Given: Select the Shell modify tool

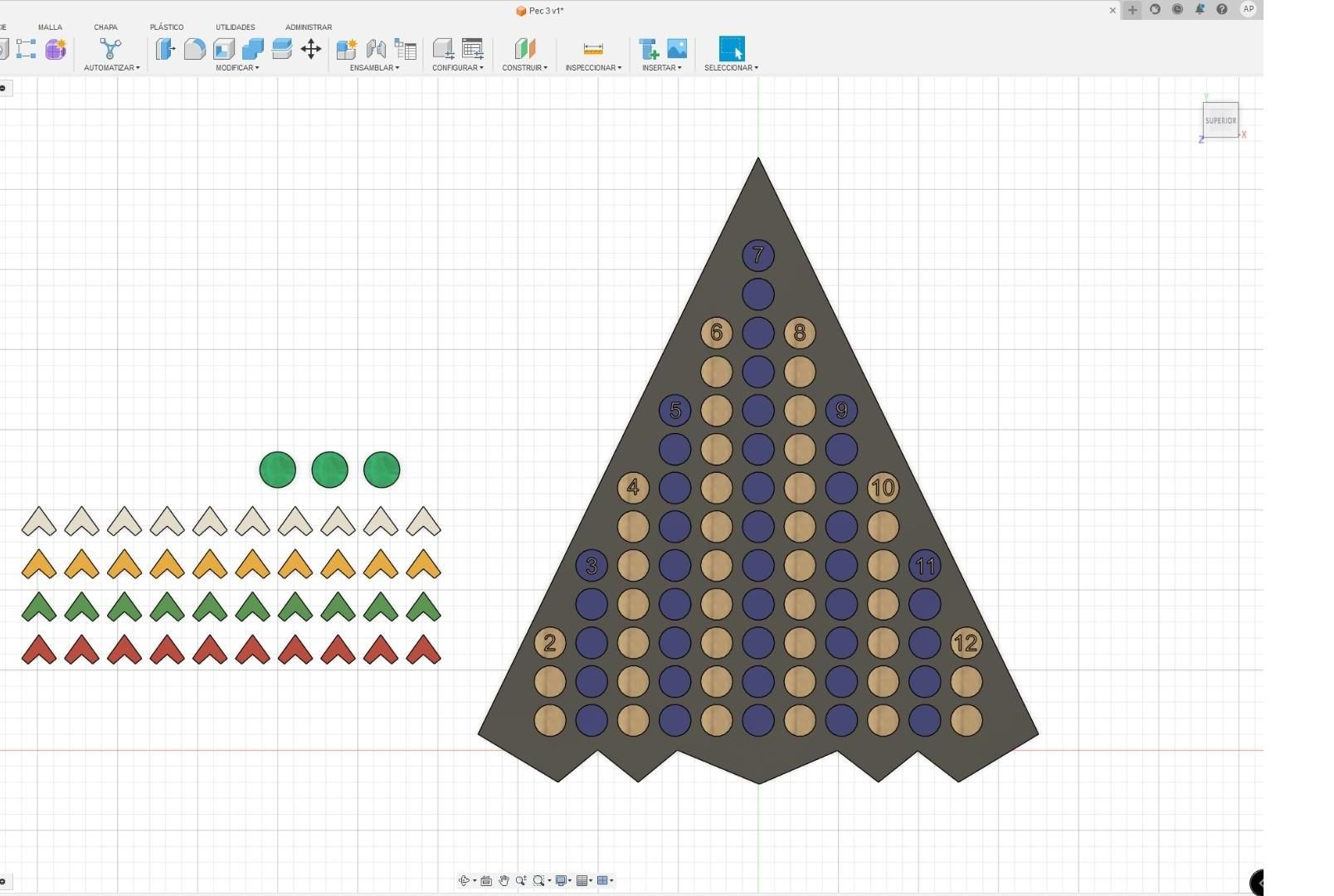Looking at the screenshot, I should point(224,49).
